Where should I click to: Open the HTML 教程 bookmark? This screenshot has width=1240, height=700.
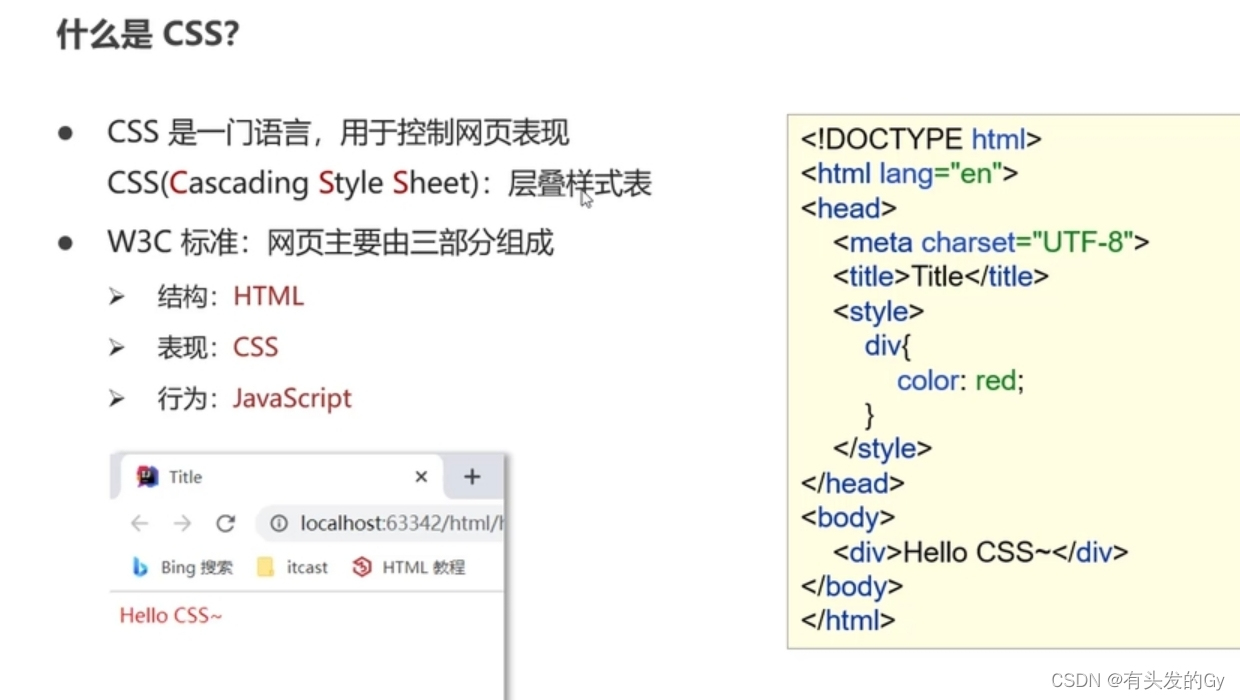423,567
